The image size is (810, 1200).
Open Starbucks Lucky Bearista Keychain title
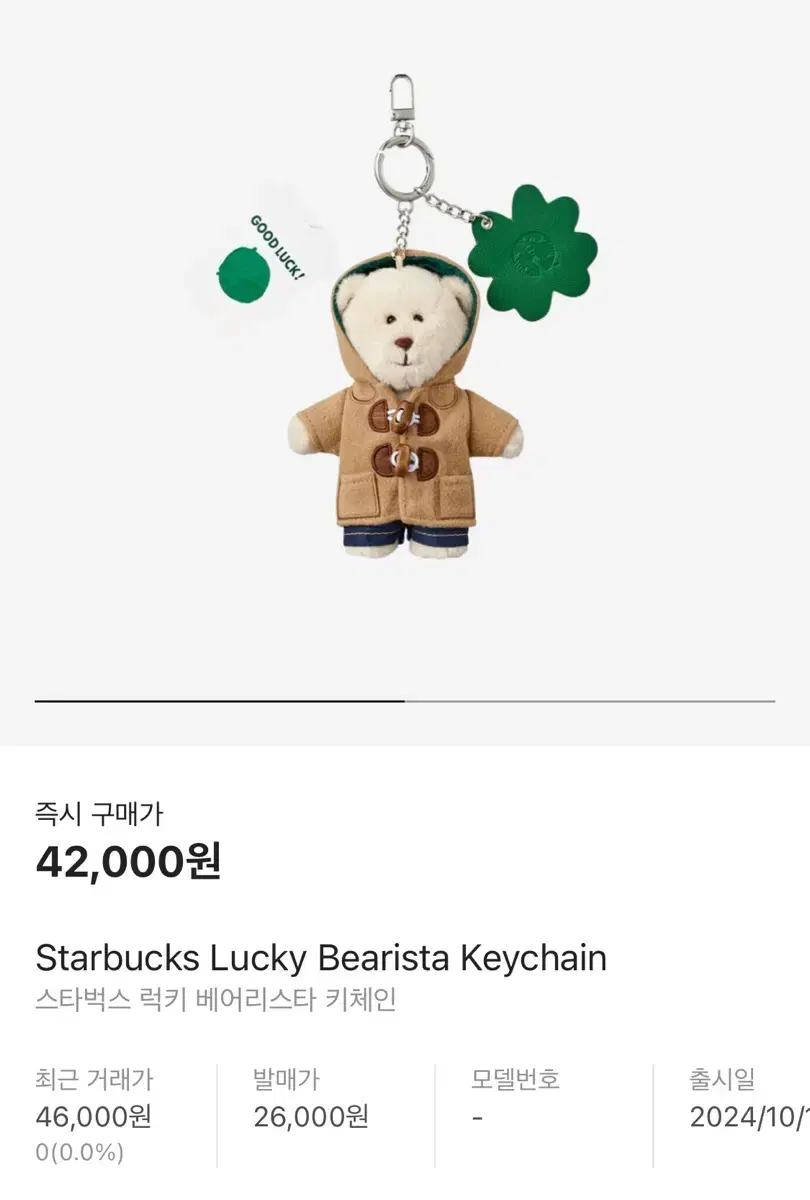tap(321, 958)
